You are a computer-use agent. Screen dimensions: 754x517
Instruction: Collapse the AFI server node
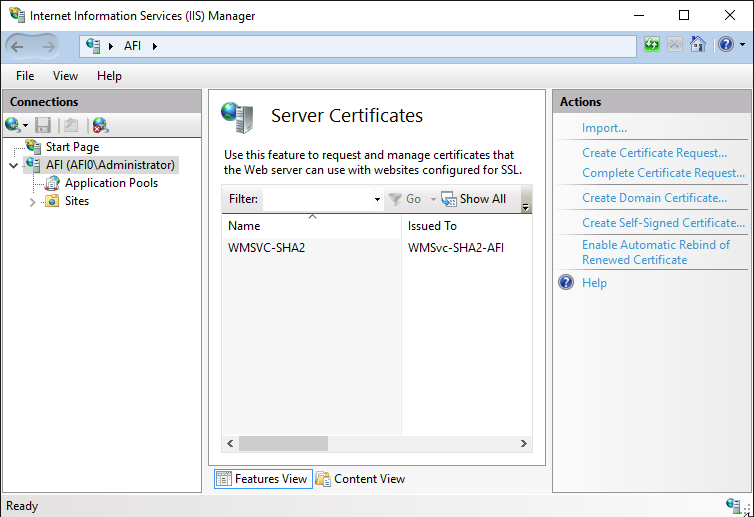(x=13, y=165)
